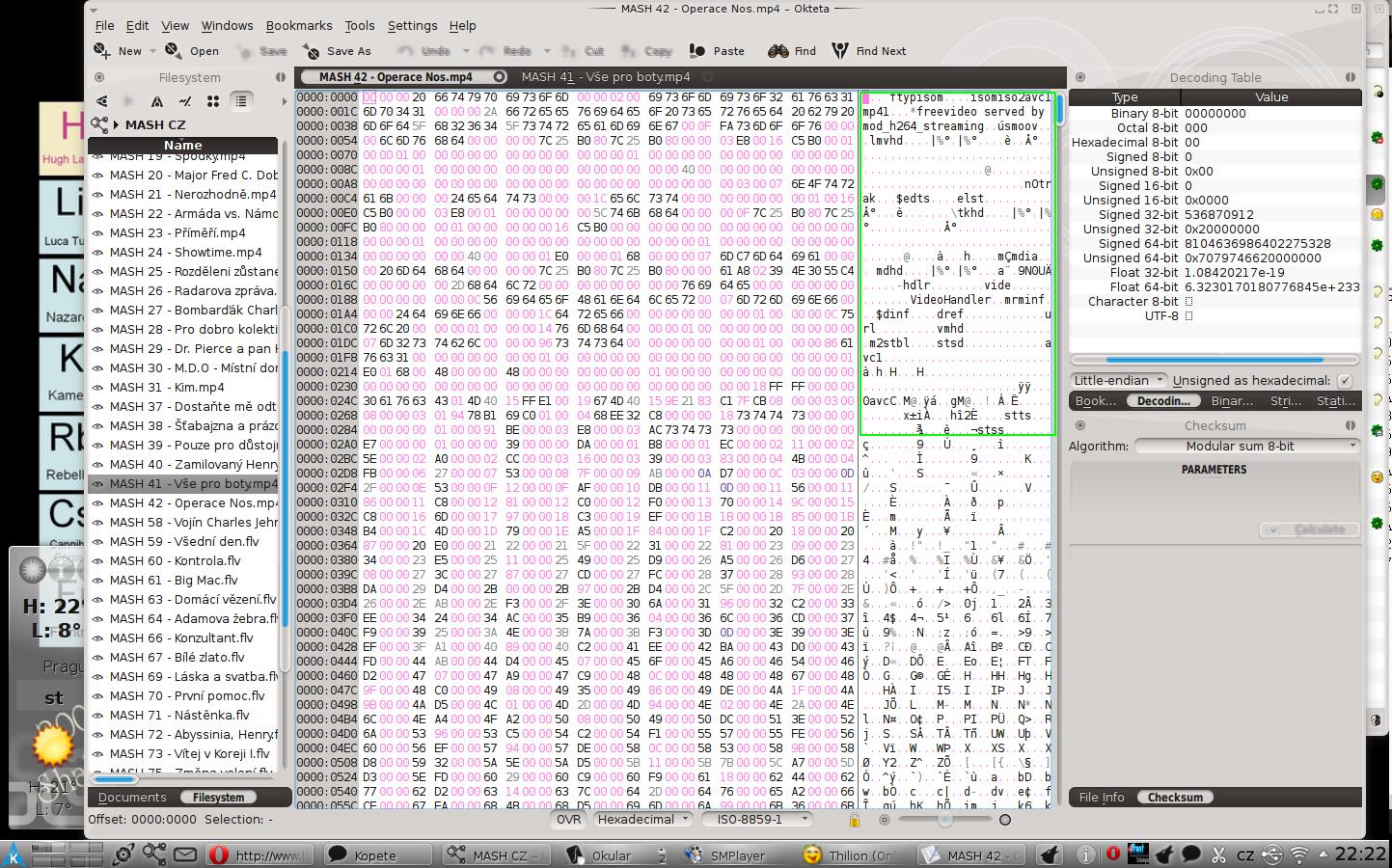Click the Binary 8-bit row in Decoding Table
The height and width of the screenshot is (868, 1392).
pos(1215,113)
